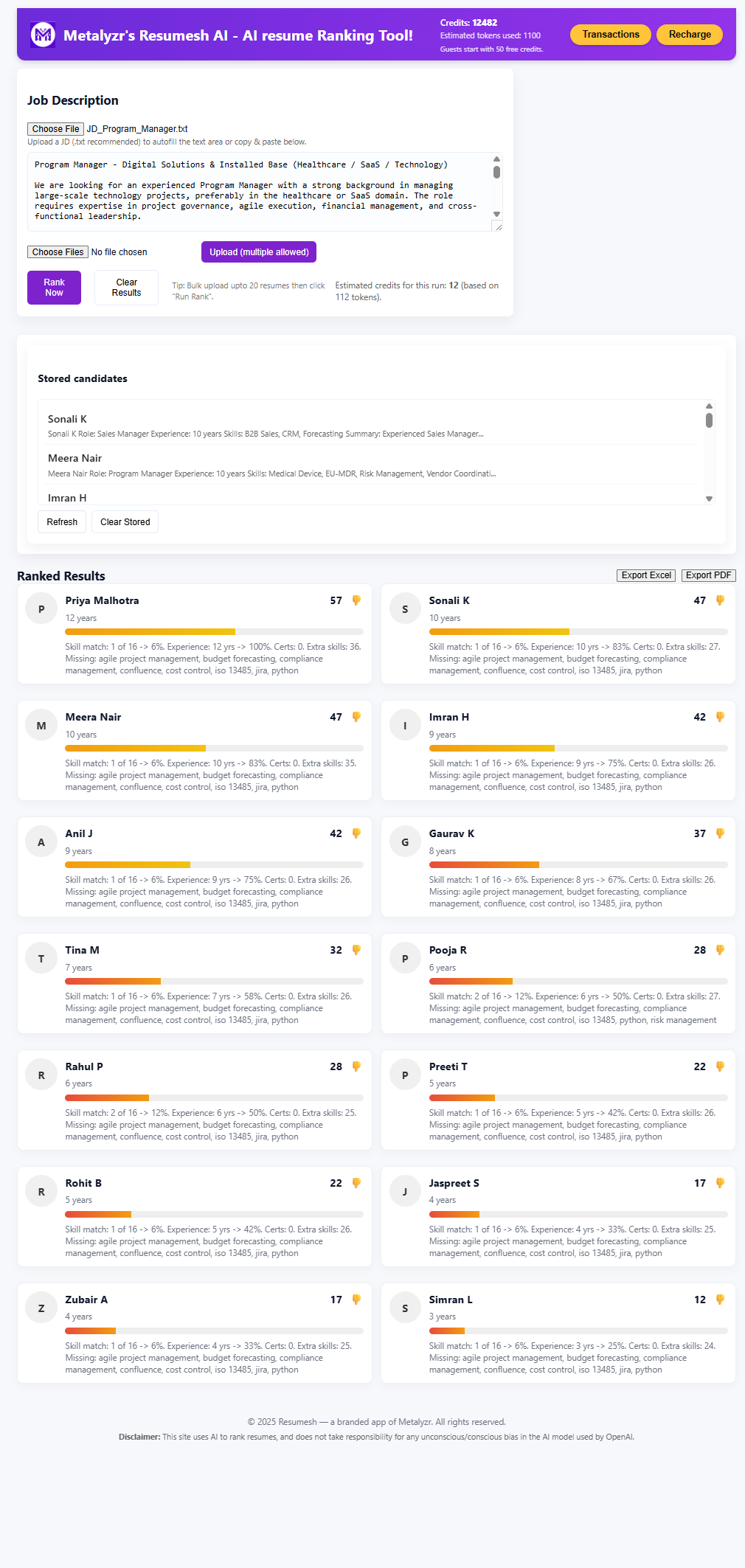This screenshot has height=1568, width=745.
Task: Click thumbs-down icon for Imran H
Action: coord(720,717)
